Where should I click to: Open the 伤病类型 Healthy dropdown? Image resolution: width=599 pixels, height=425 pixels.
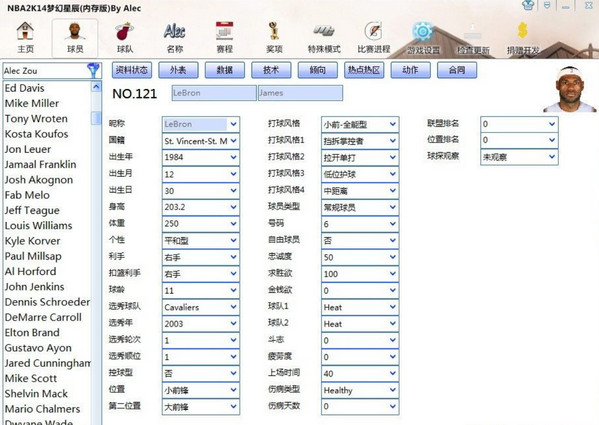tap(360, 390)
